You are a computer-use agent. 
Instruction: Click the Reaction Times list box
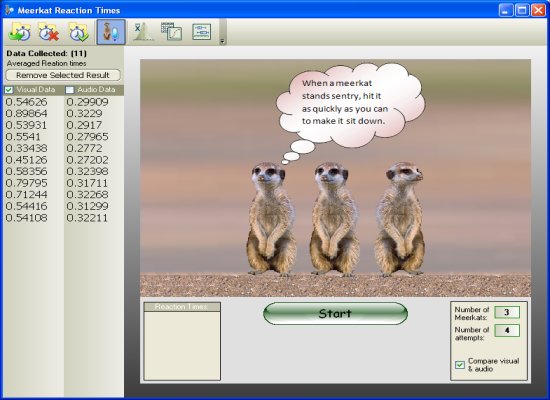(182, 341)
